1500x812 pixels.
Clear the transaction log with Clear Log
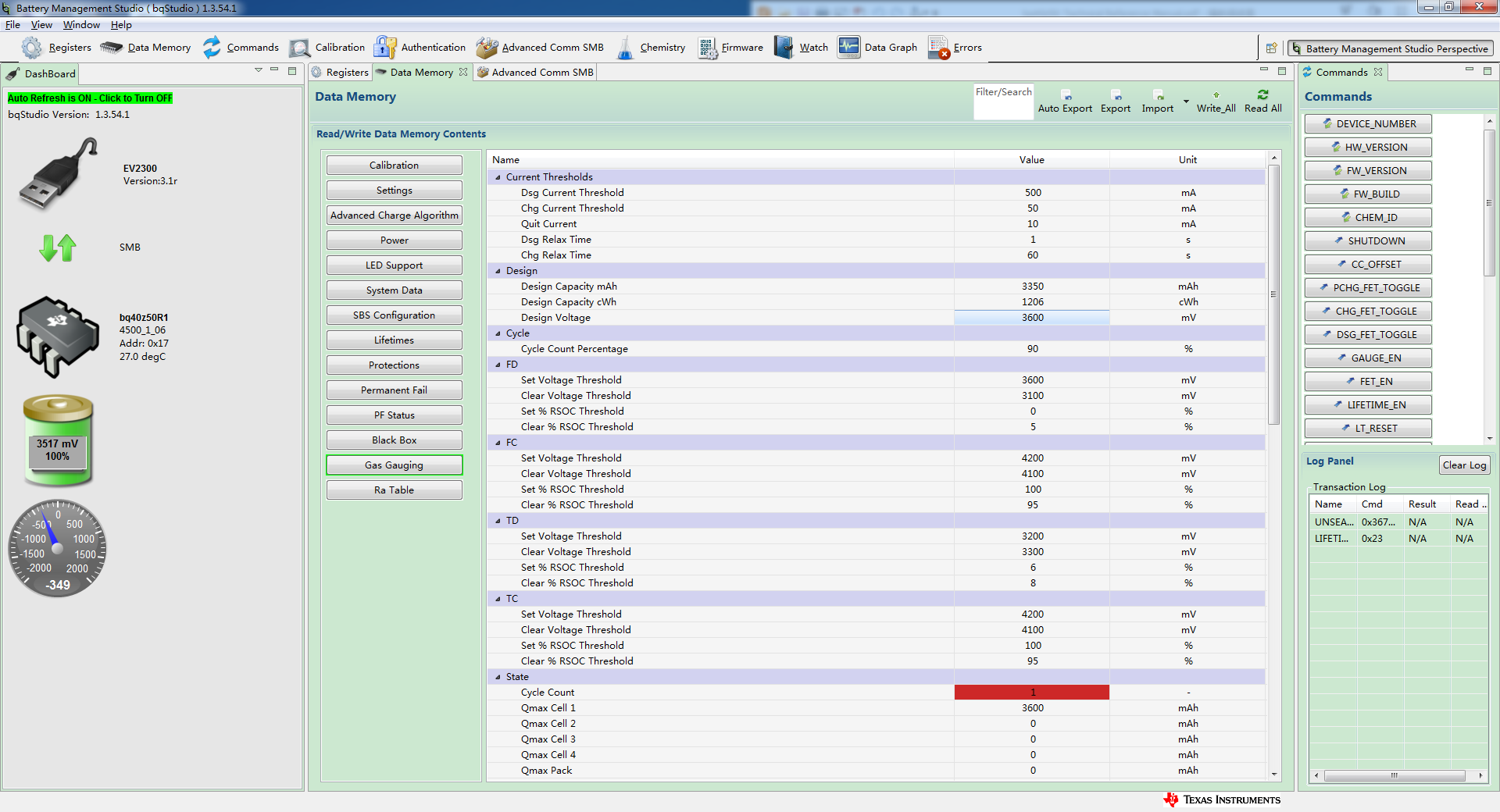coord(1465,465)
